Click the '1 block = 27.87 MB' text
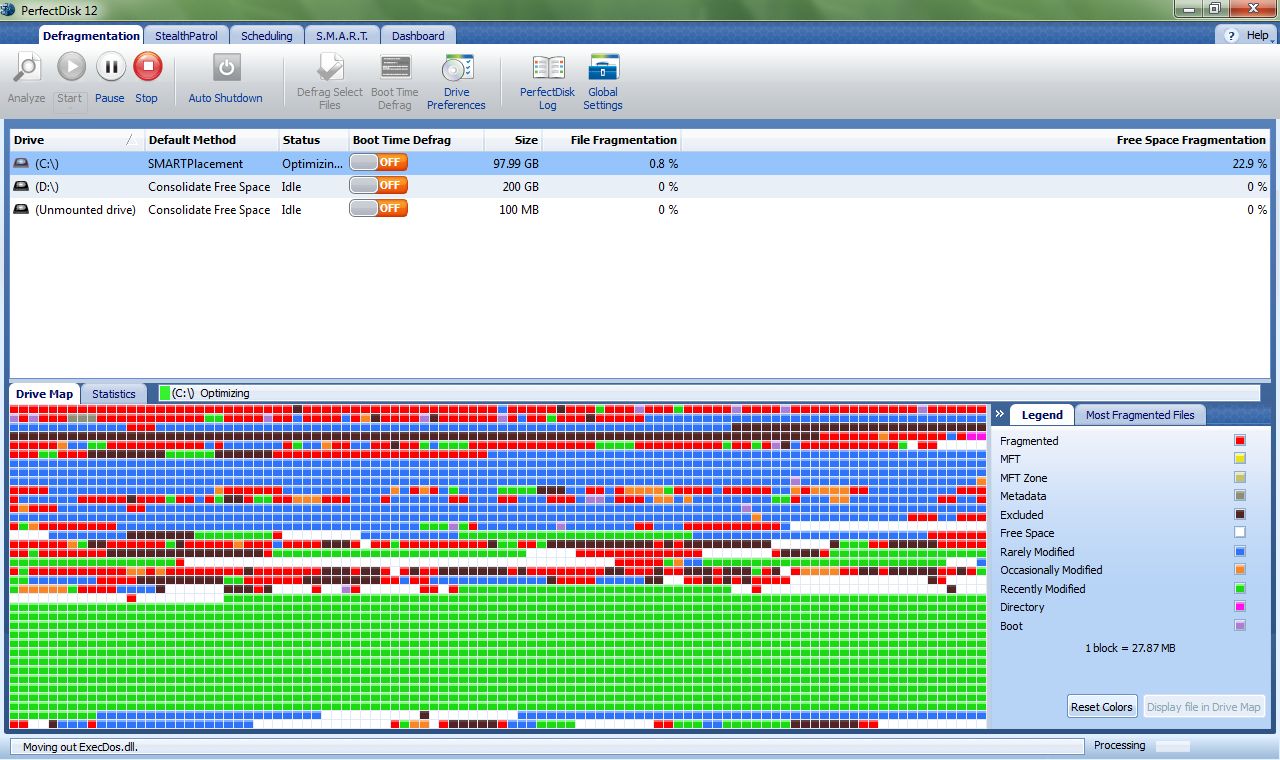 (1130, 648)
